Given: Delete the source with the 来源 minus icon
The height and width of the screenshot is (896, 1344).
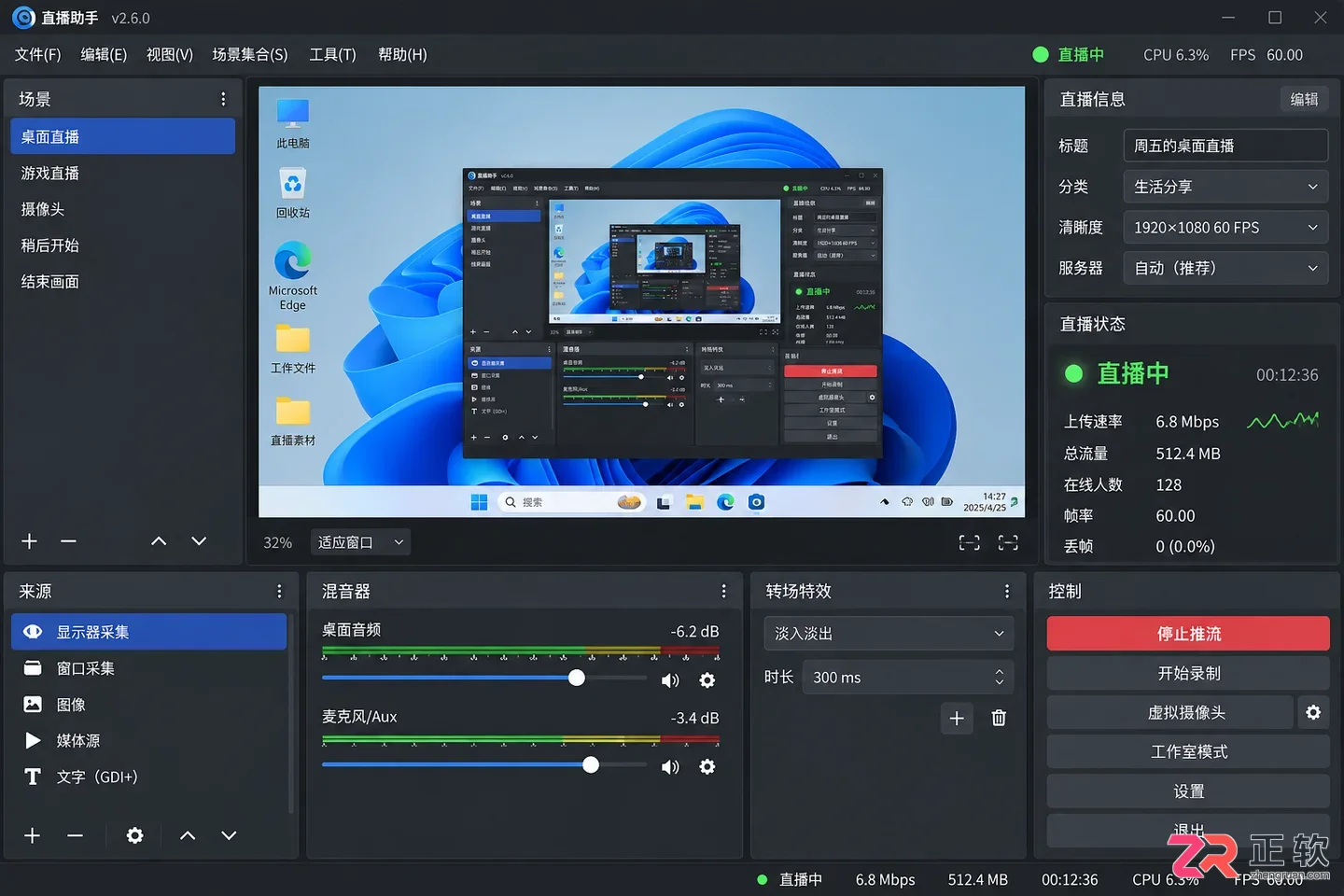Looking at the screenshot, I should pos(76,835).
